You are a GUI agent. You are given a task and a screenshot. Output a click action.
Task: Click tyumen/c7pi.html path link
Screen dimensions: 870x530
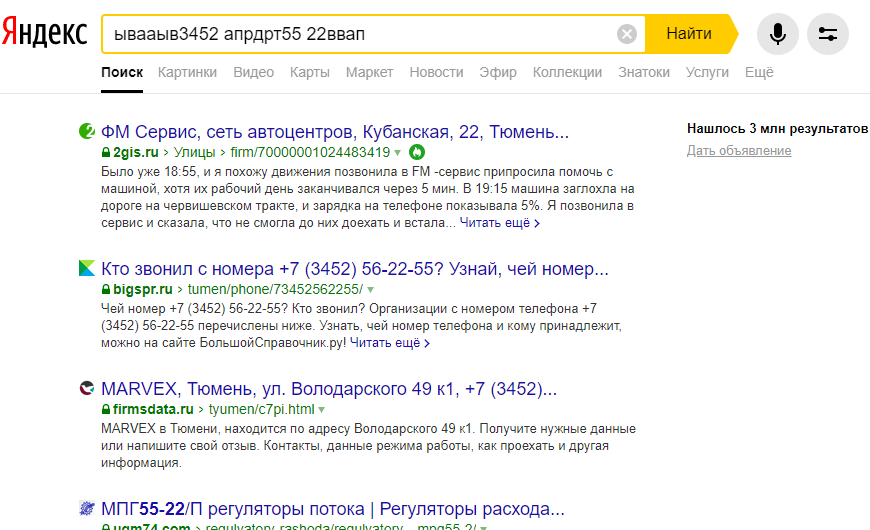tap(261, 409)
